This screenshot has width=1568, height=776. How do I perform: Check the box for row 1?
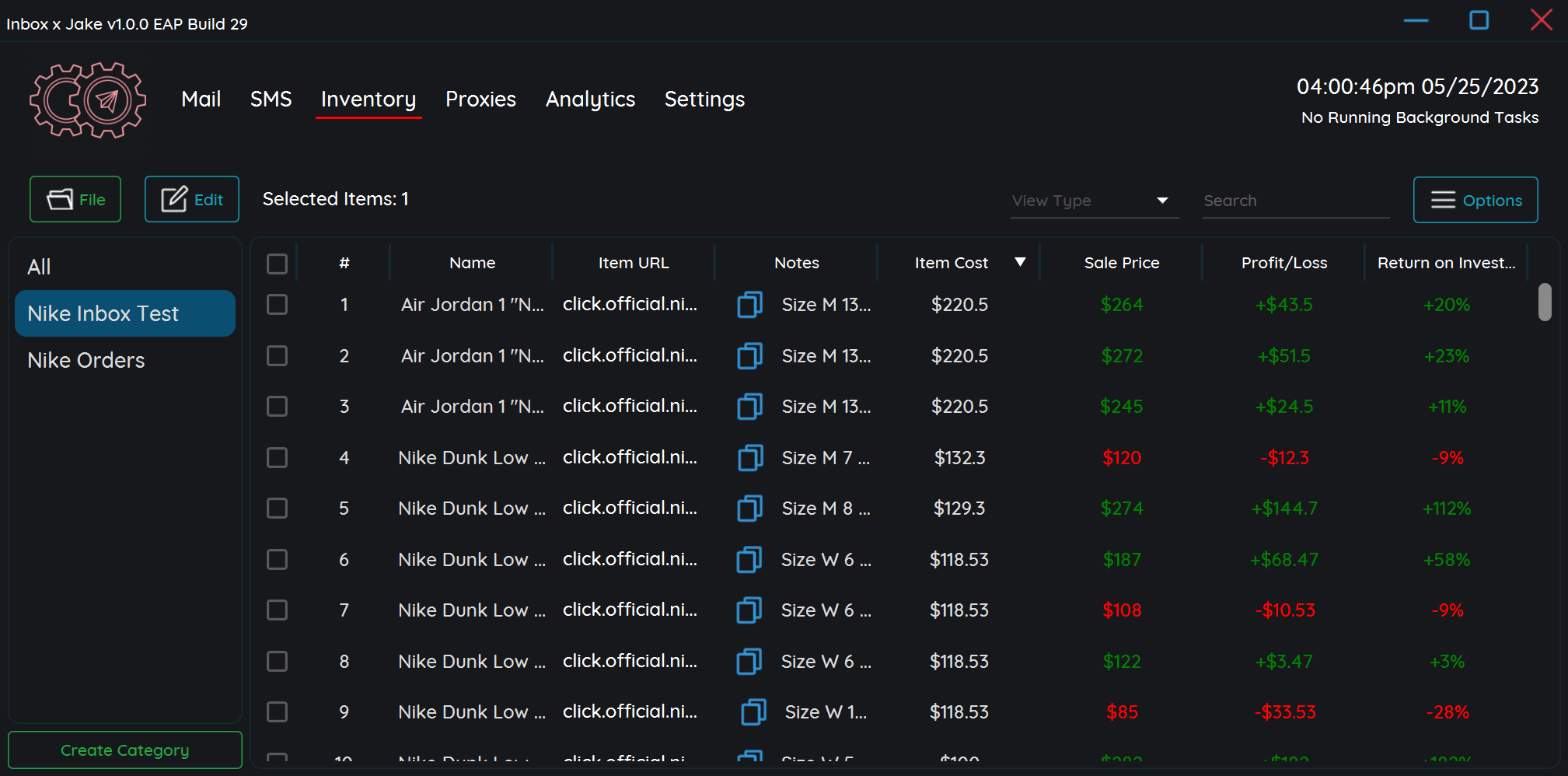click(x=277, y=304)
